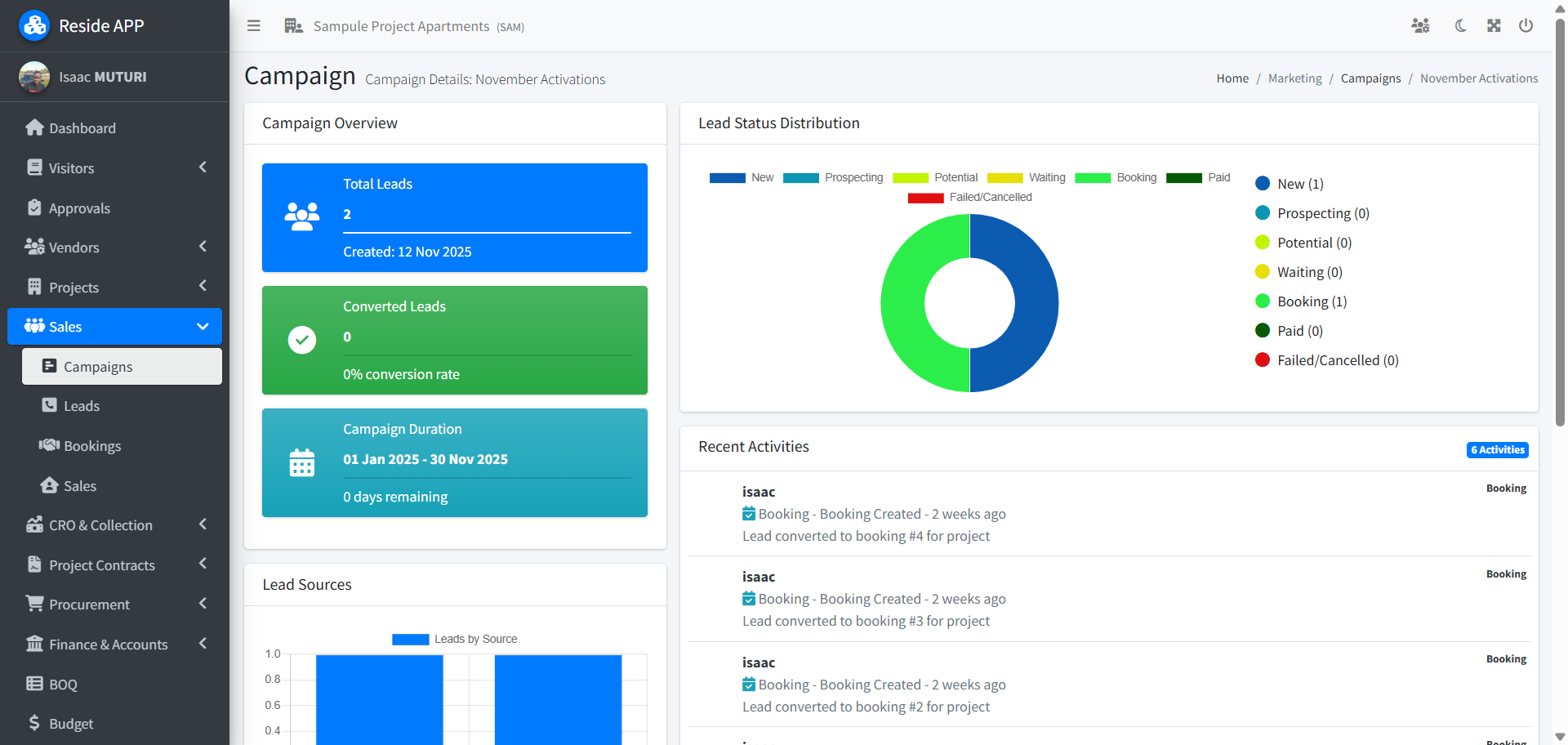Click the Reside APP logo icon
This screenshot has height=745, width=1568.
pos(34,26)
